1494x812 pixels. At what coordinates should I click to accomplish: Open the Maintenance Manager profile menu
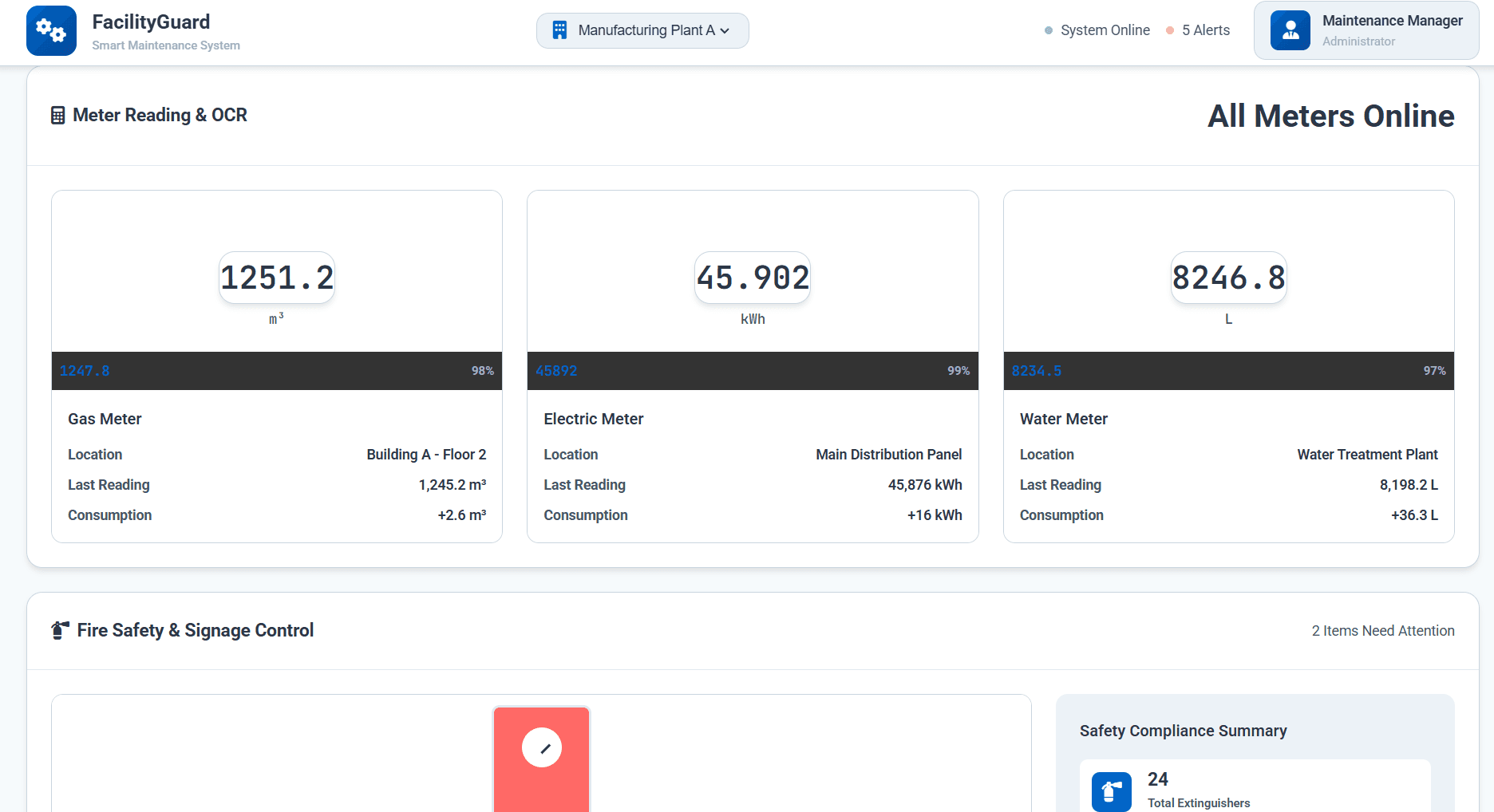click(x=1366, y=31)
